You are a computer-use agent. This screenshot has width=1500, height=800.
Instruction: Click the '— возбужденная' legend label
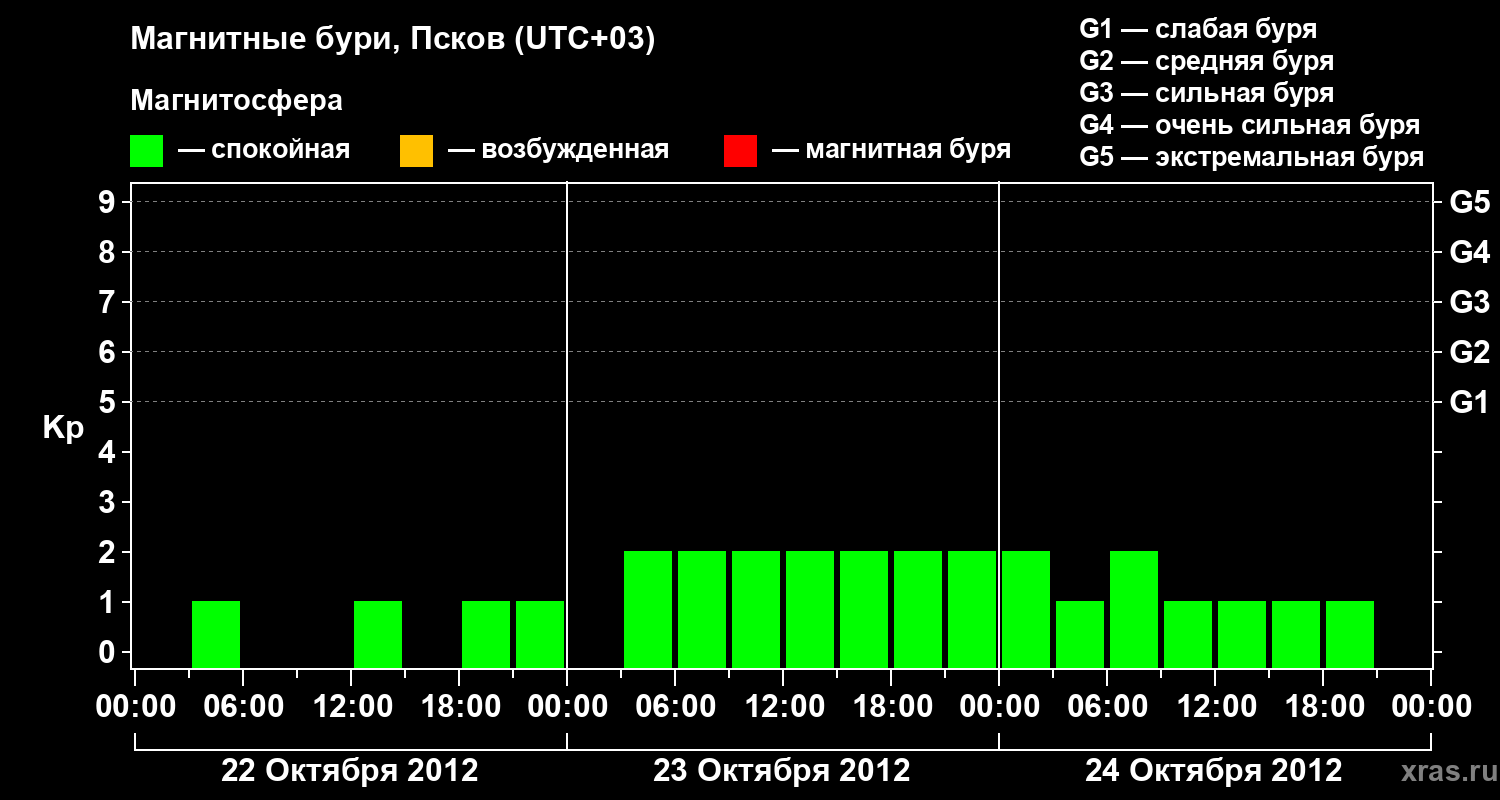pyautogui.click(x=558, y=150)
